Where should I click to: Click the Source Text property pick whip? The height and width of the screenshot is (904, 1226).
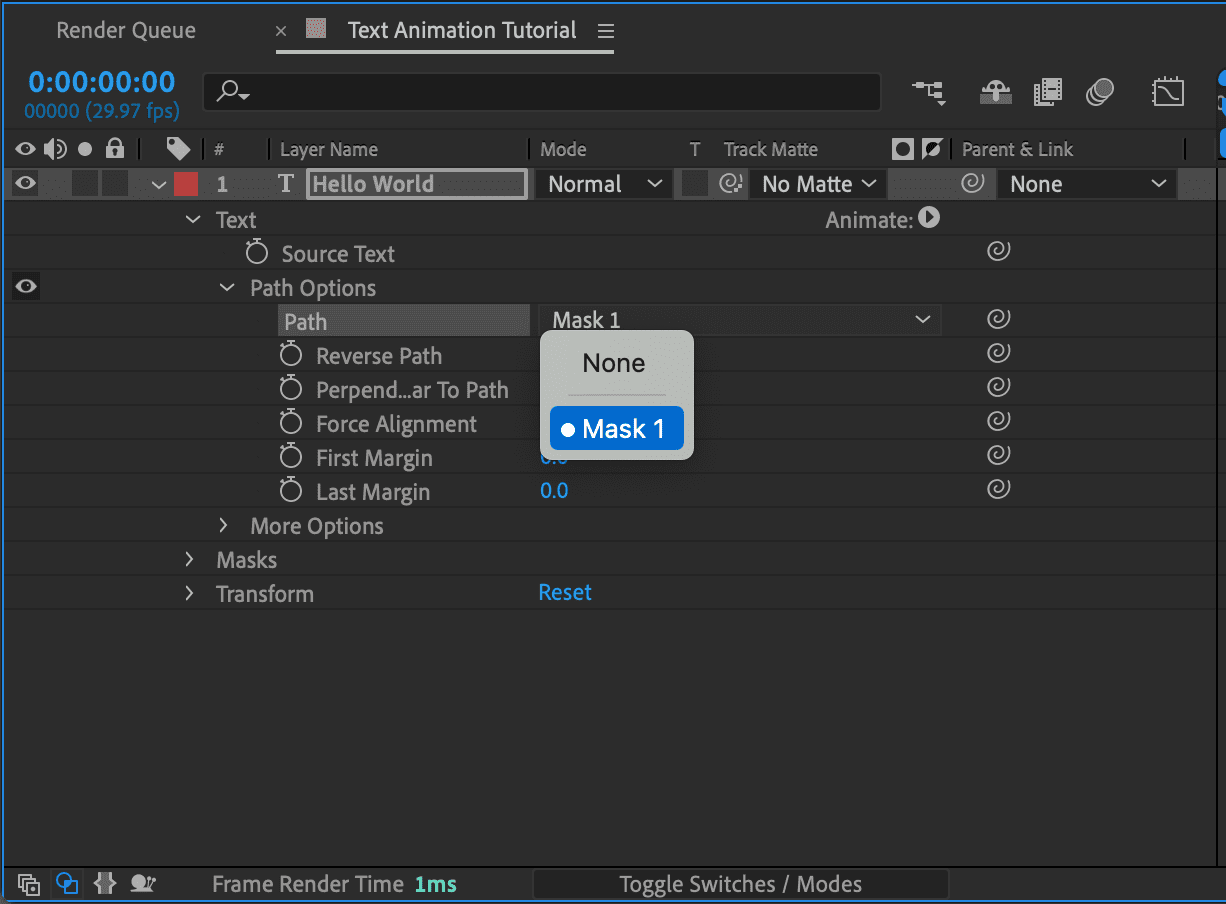tap(998, 251)
